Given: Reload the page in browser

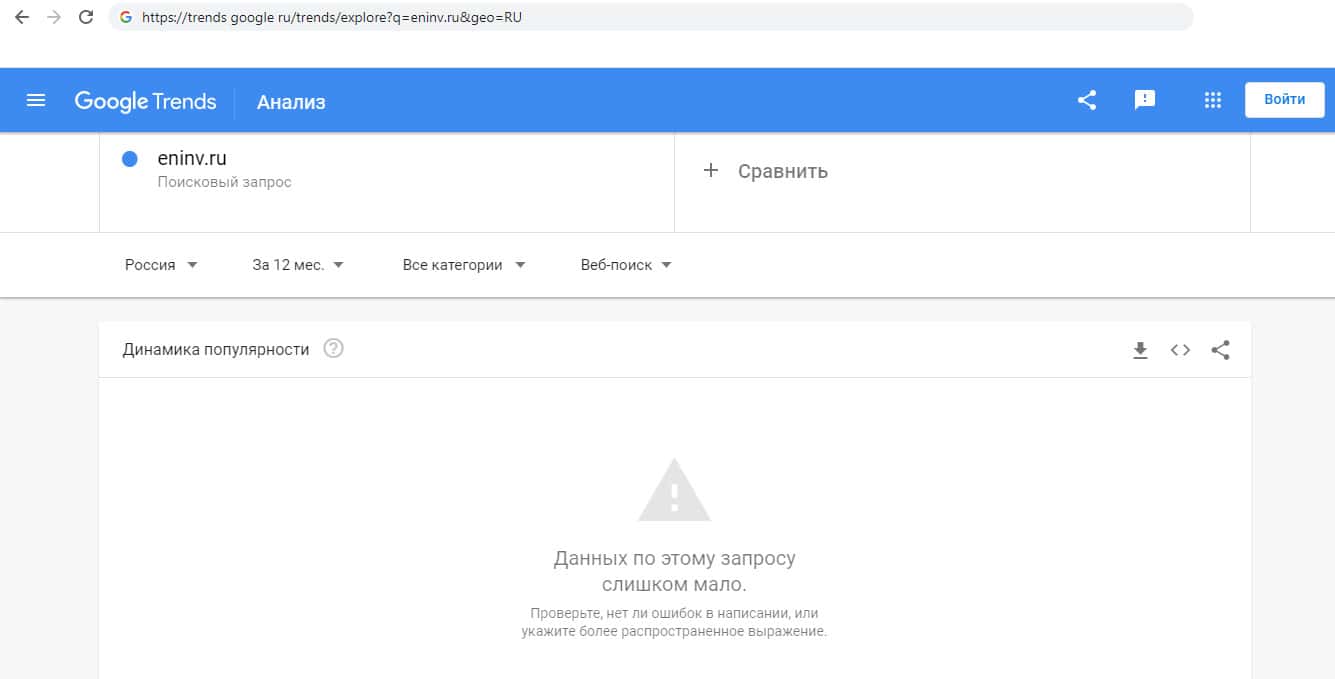Looking at the screenshot, I should pyautogui.click(x=86, y=17).
